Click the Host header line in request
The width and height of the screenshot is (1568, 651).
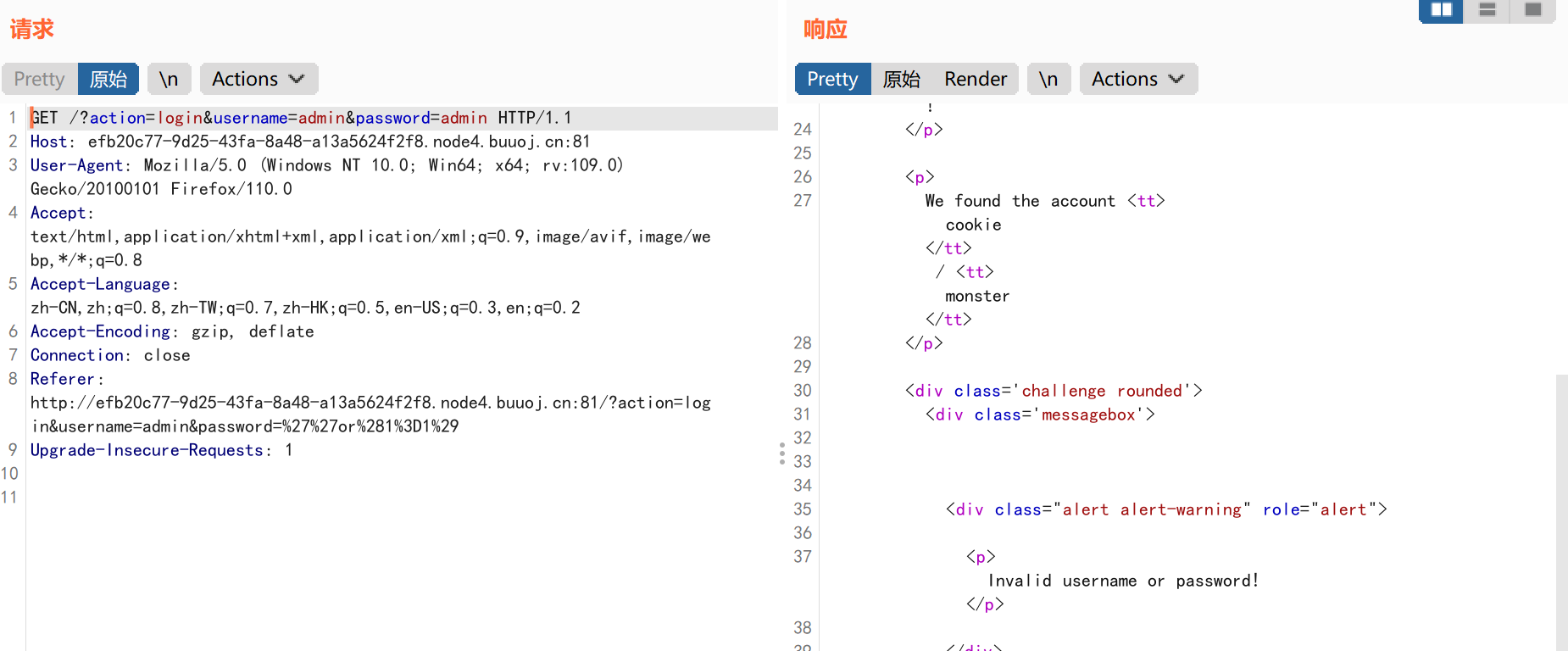tap(309, 142)
